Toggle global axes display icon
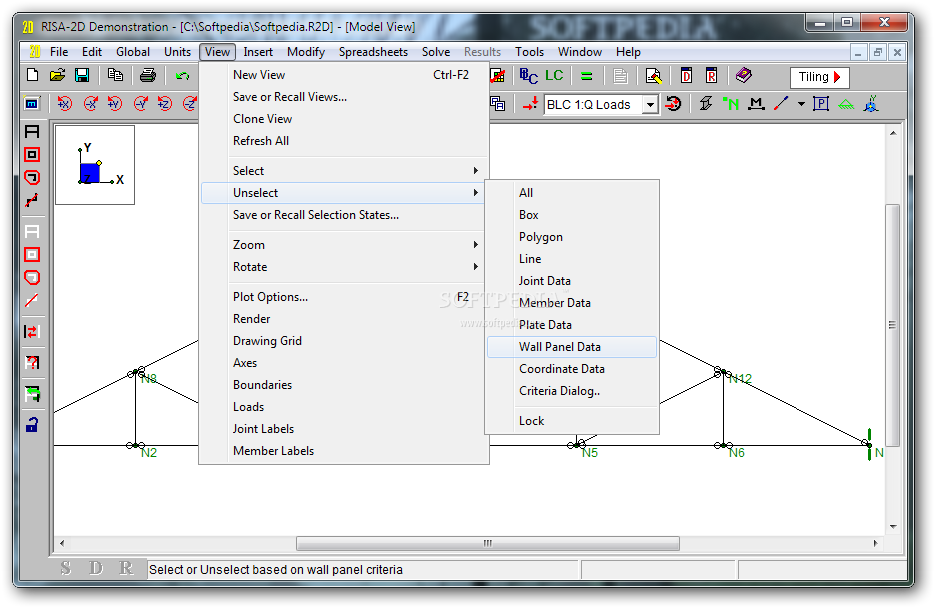 tap(871, 104)
